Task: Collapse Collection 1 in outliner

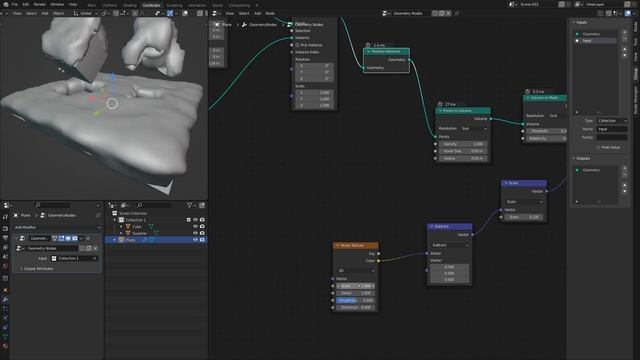Action: pyautogui.click(x=115, y=220)
